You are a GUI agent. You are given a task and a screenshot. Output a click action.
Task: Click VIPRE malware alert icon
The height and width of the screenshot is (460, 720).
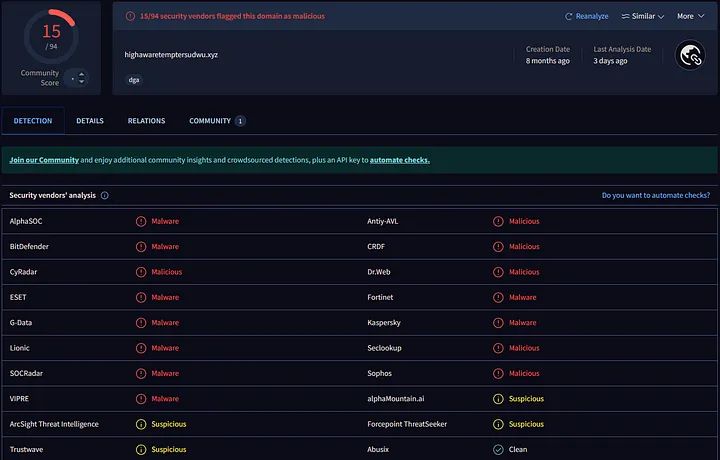point(141,399)
